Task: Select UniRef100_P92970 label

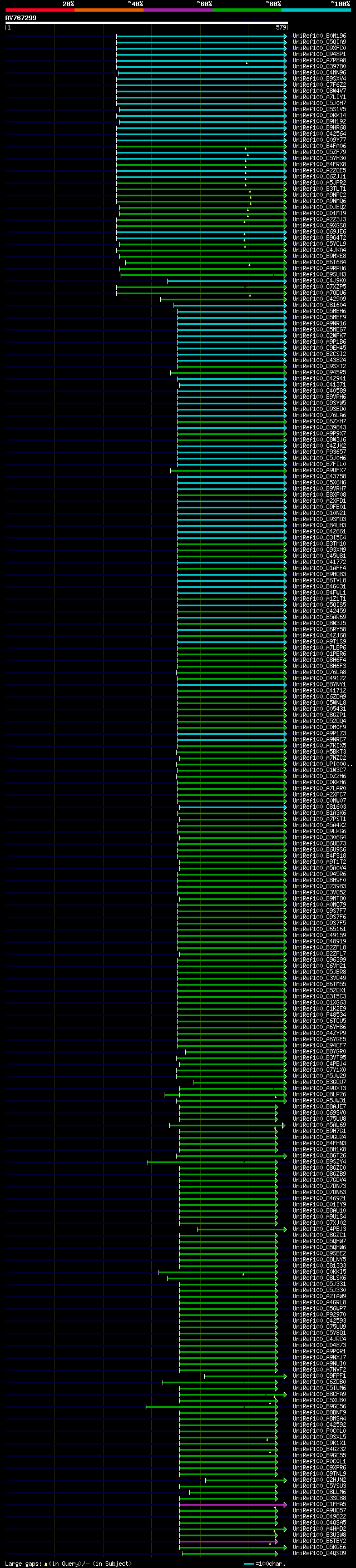Action: (x=319, y=1314)
